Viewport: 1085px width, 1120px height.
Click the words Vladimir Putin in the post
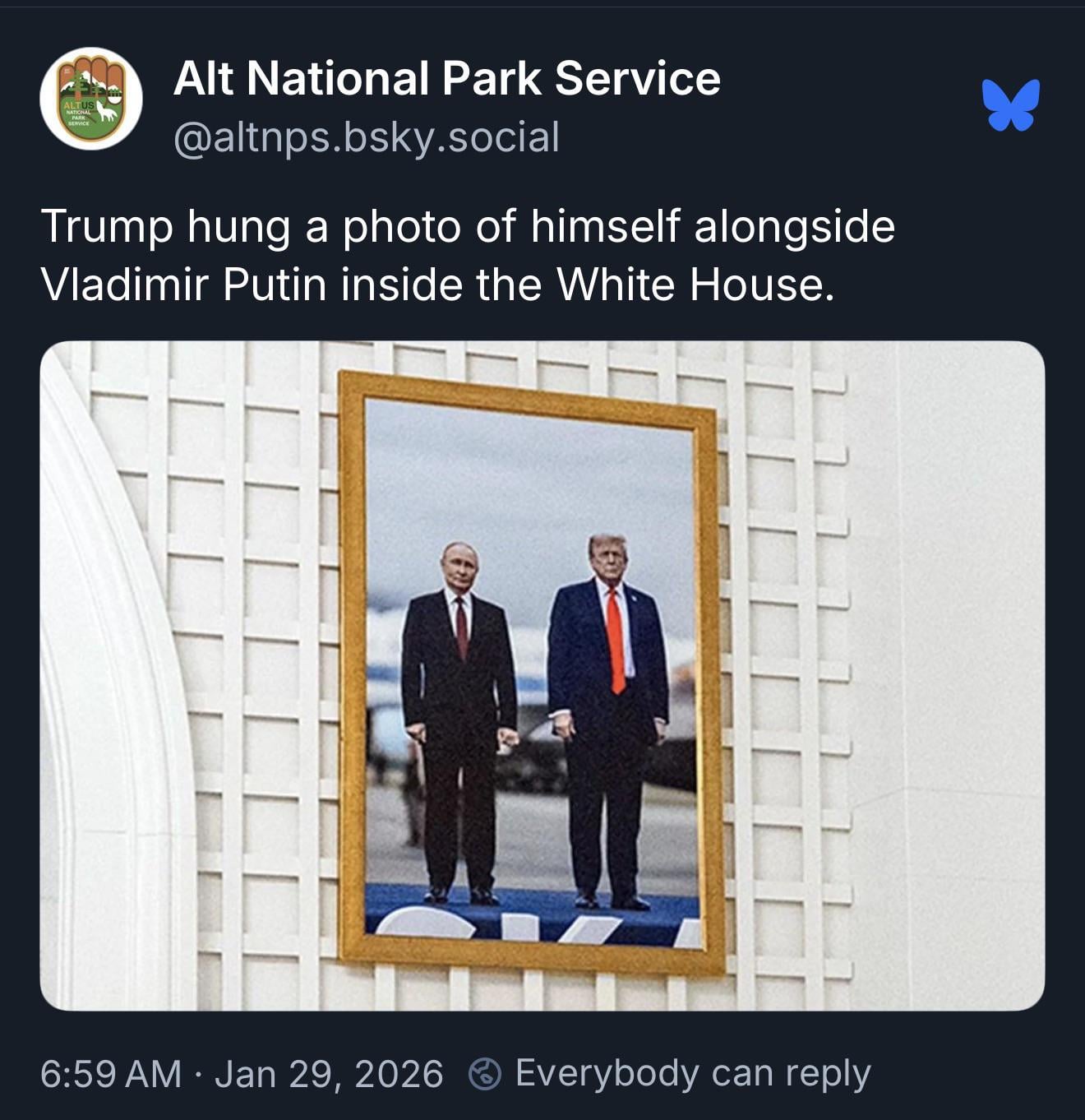click(183, 285)
